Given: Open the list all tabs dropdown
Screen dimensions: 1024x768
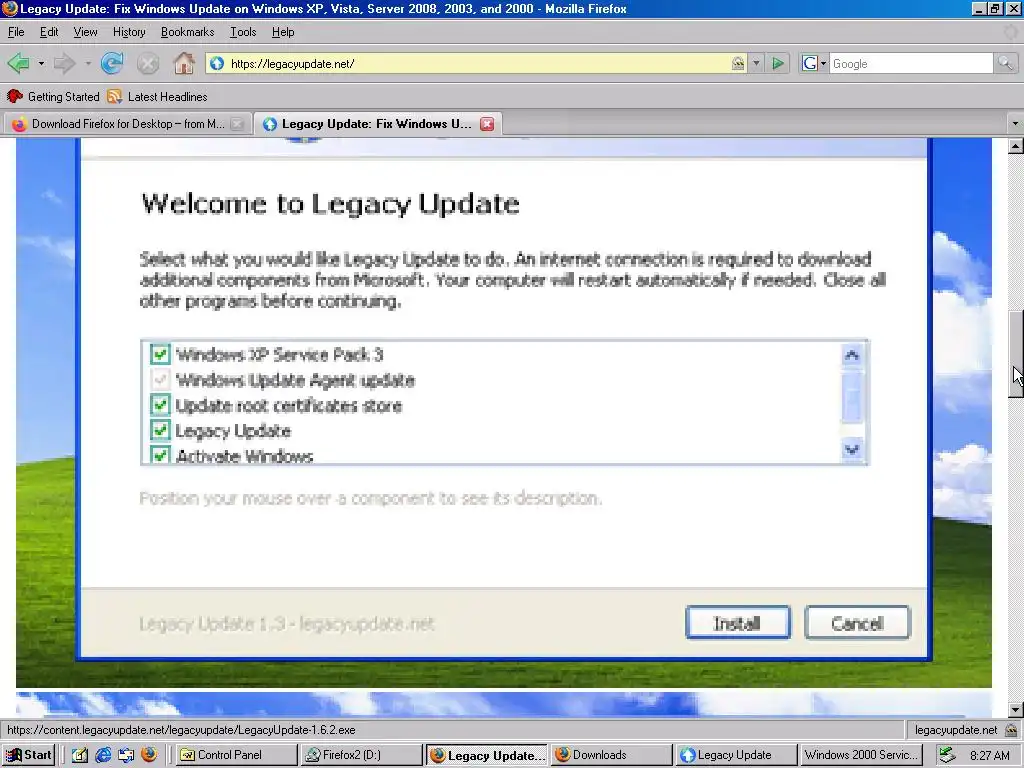Looking at the screenshot, I should (1015, 123).
